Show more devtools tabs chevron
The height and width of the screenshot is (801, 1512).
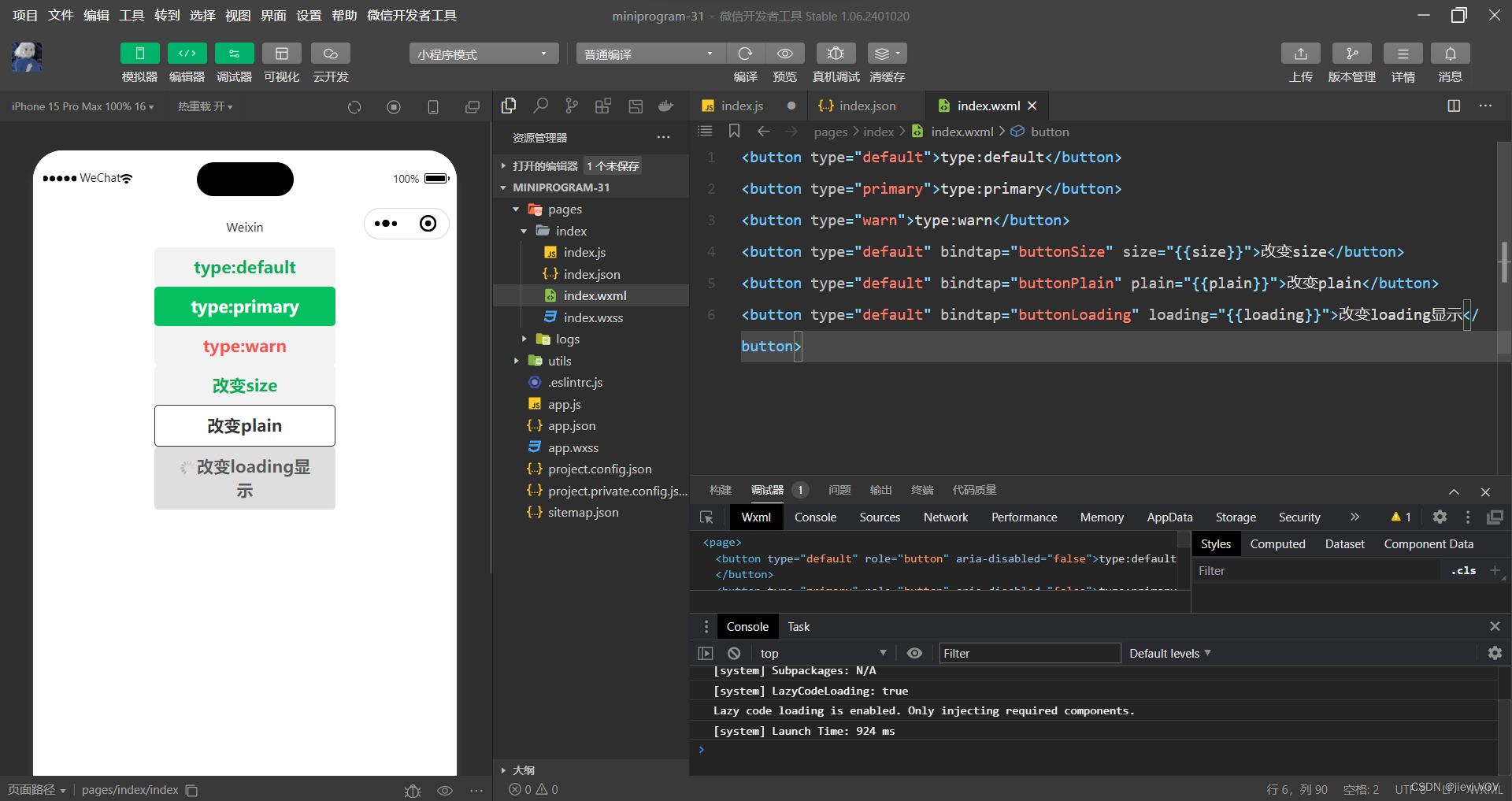tap(1354, 517)
